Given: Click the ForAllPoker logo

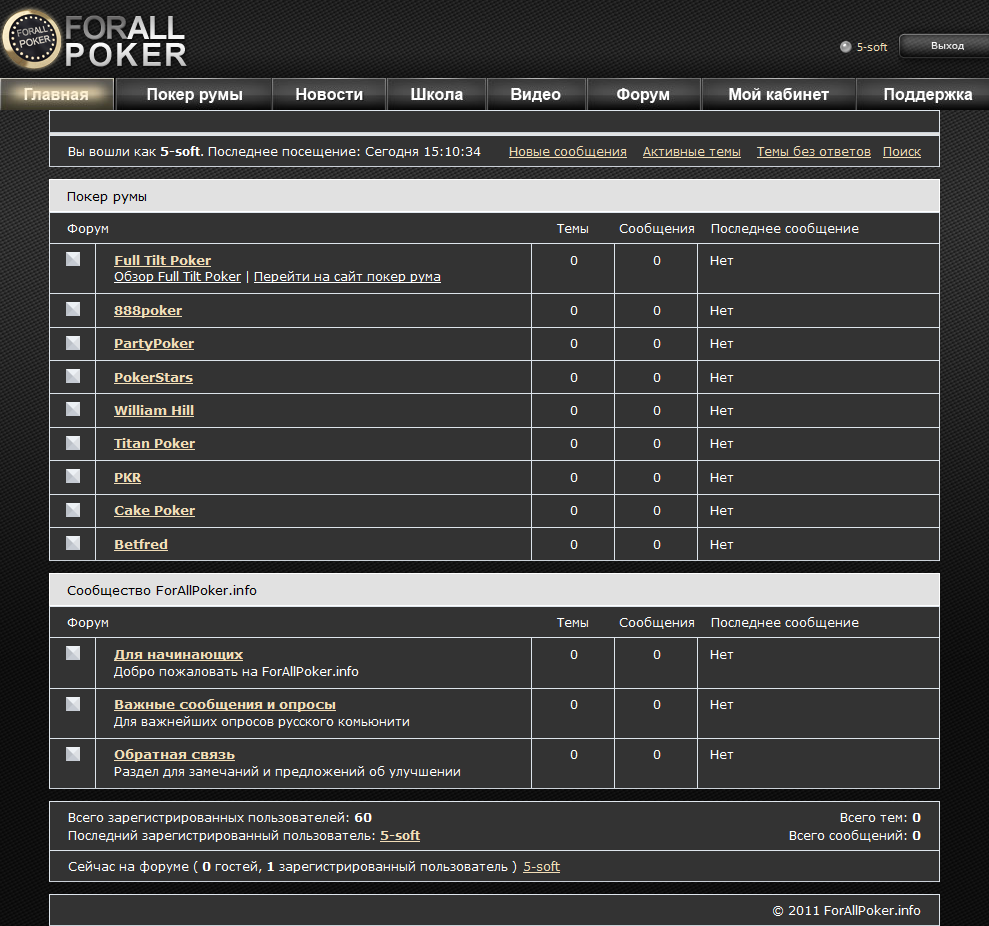Looking at the screenshot, I should click(x=95, y=39).
